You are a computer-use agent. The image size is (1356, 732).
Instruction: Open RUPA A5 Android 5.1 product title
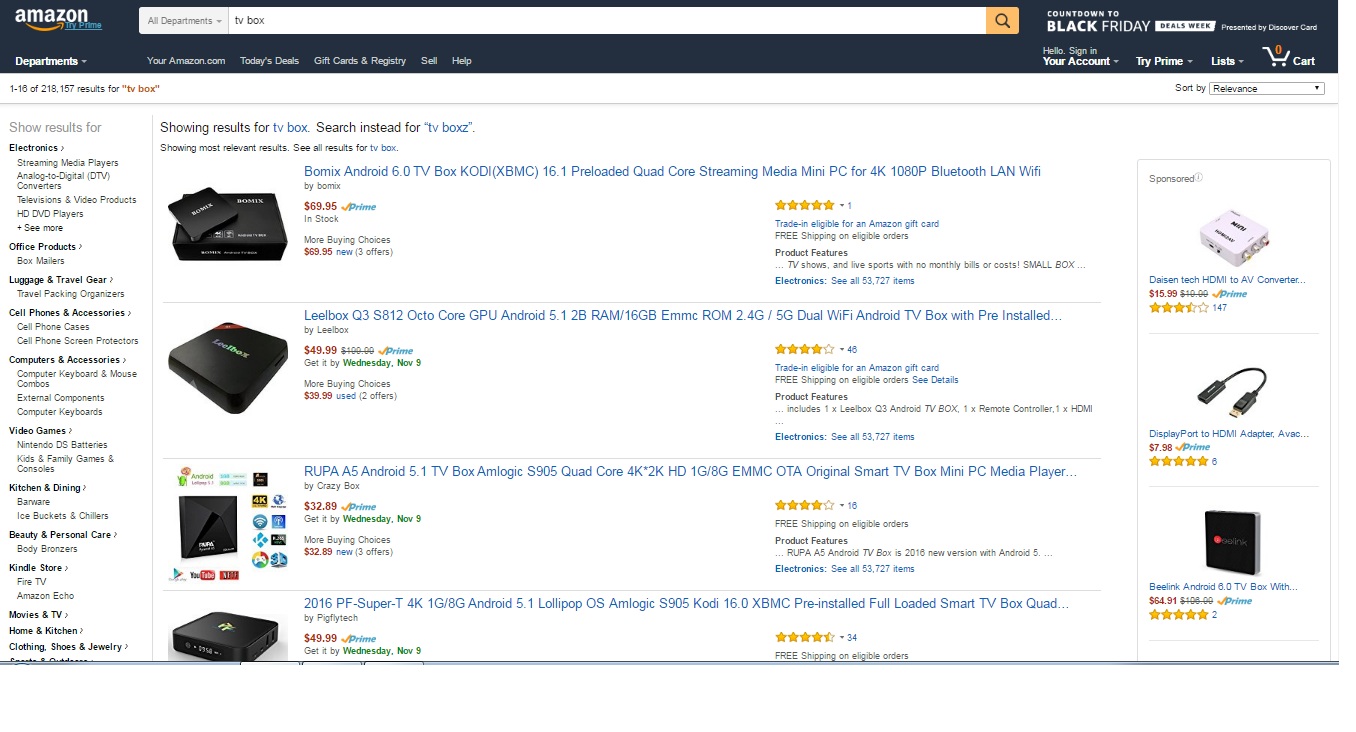coord(690,472)
